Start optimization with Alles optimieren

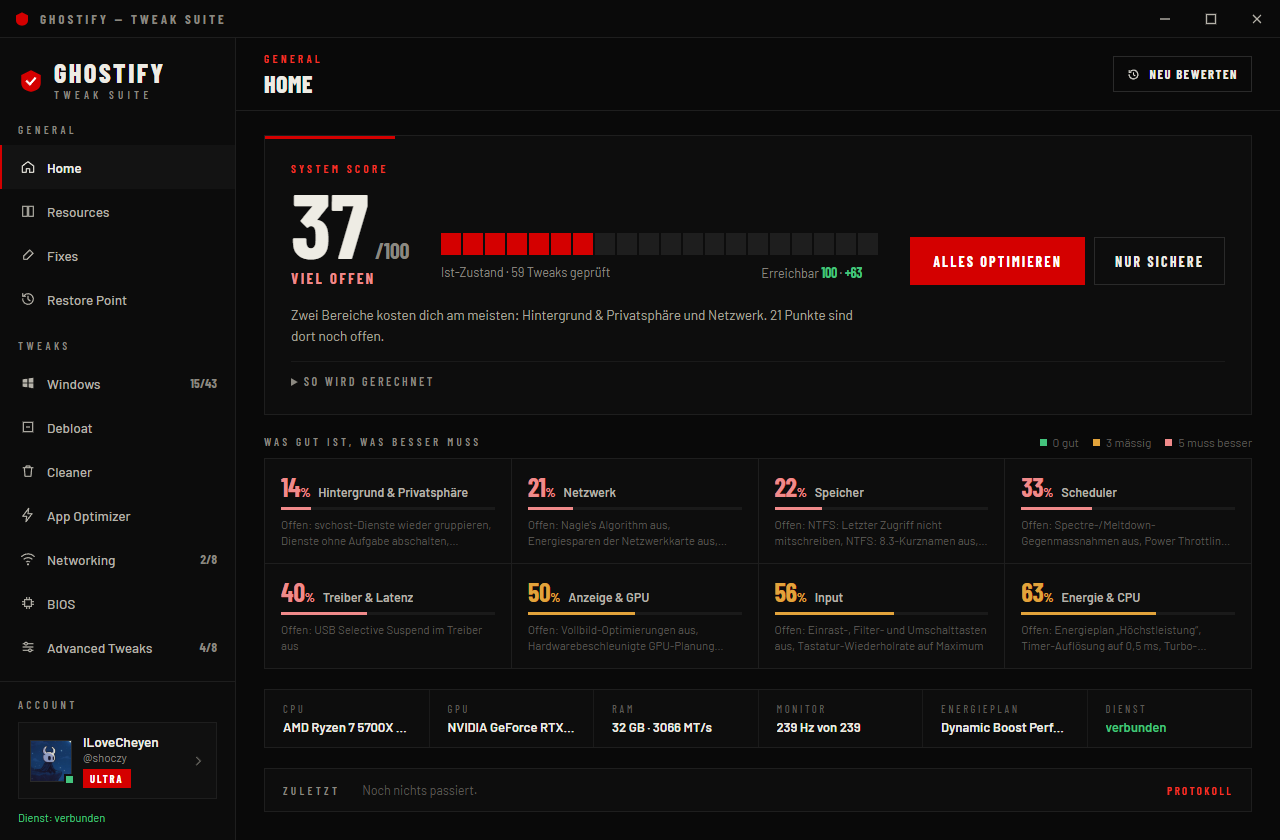(x=997, y=261)
